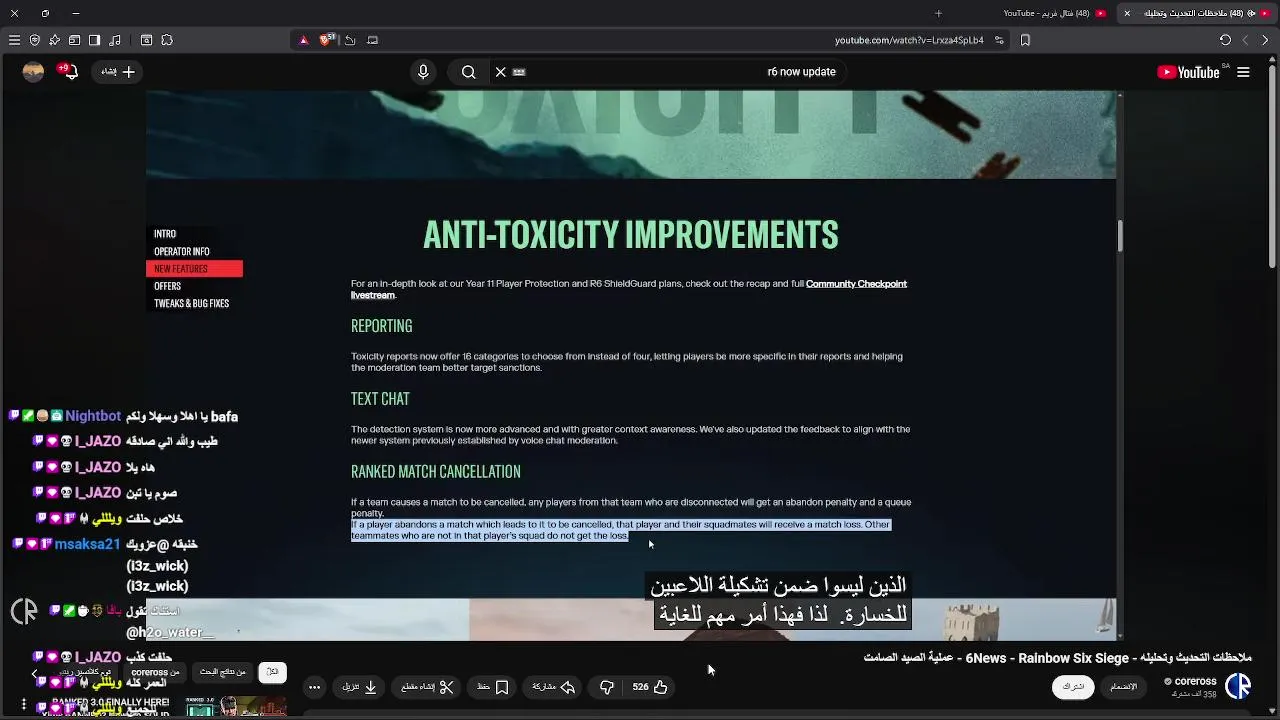
Task: Open the coreross channel avatar
Action: click(1238, 686)
